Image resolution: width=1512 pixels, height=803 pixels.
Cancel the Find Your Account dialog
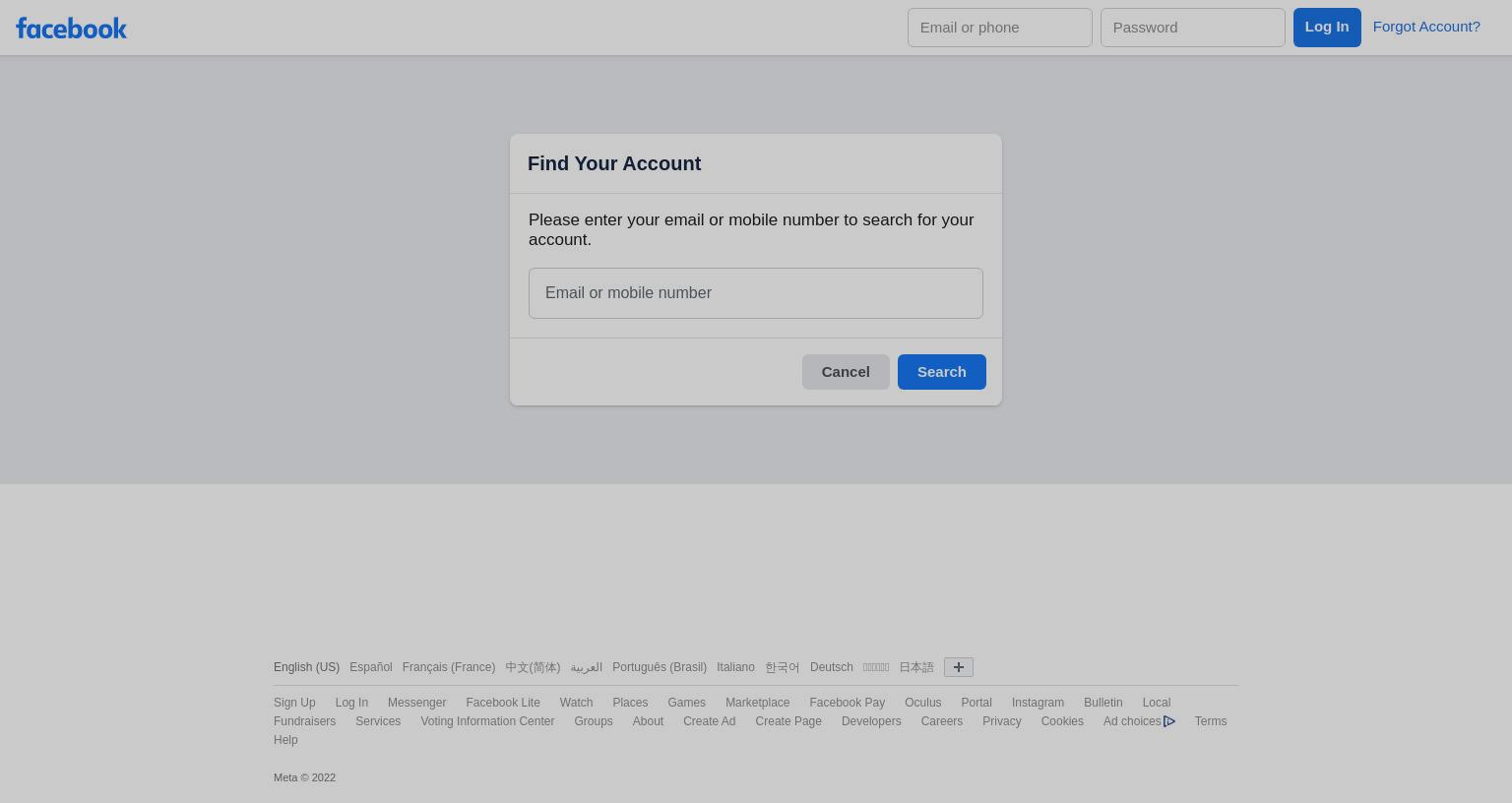[x=846, y=372]
